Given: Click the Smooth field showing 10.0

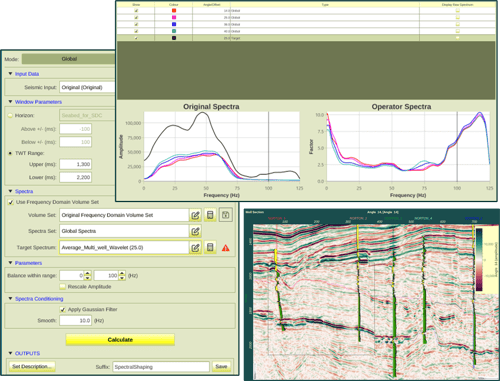Looking at the screenshot, I should tap(76, 320).
